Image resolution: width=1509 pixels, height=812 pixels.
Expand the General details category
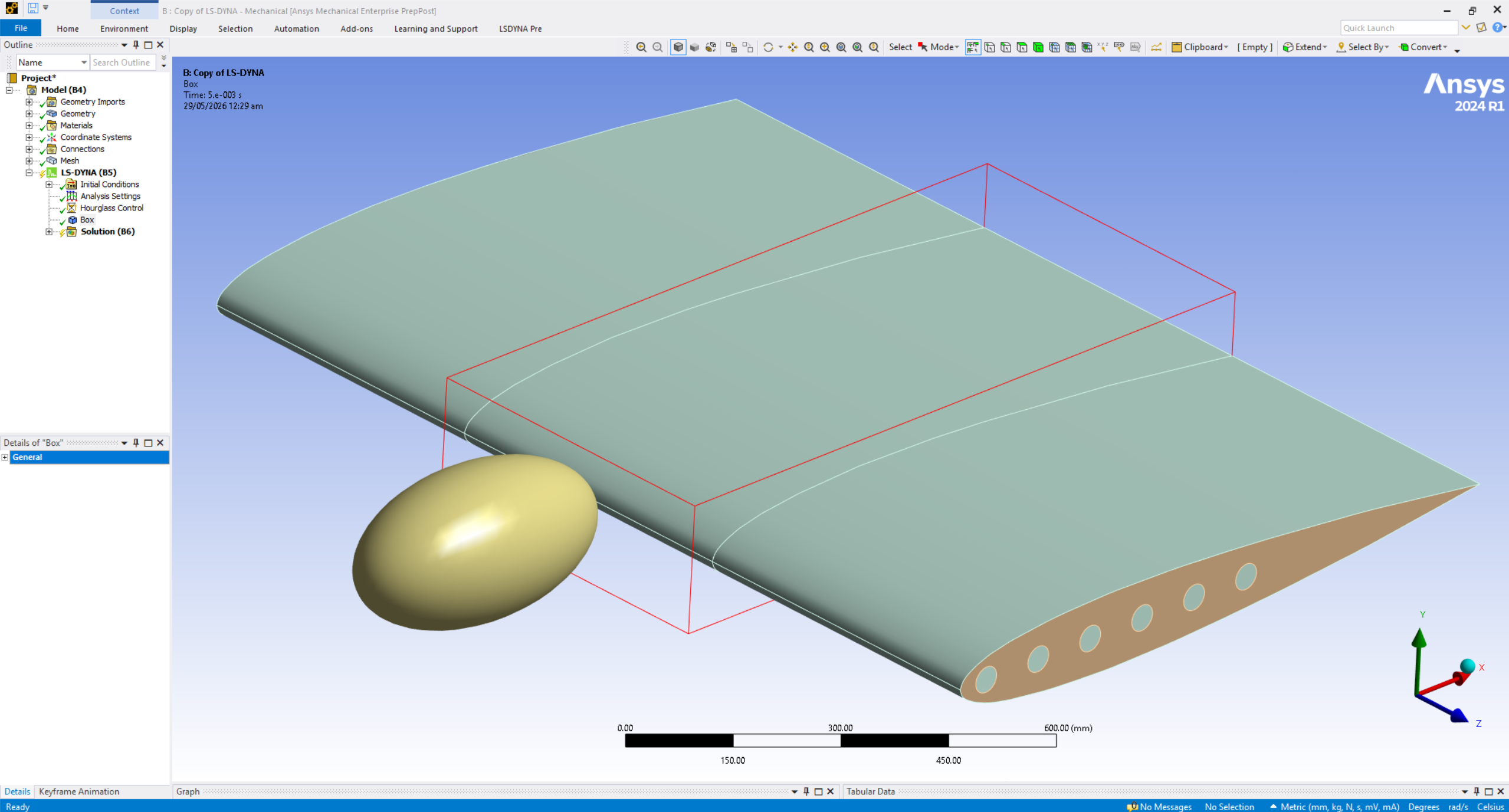5,458
